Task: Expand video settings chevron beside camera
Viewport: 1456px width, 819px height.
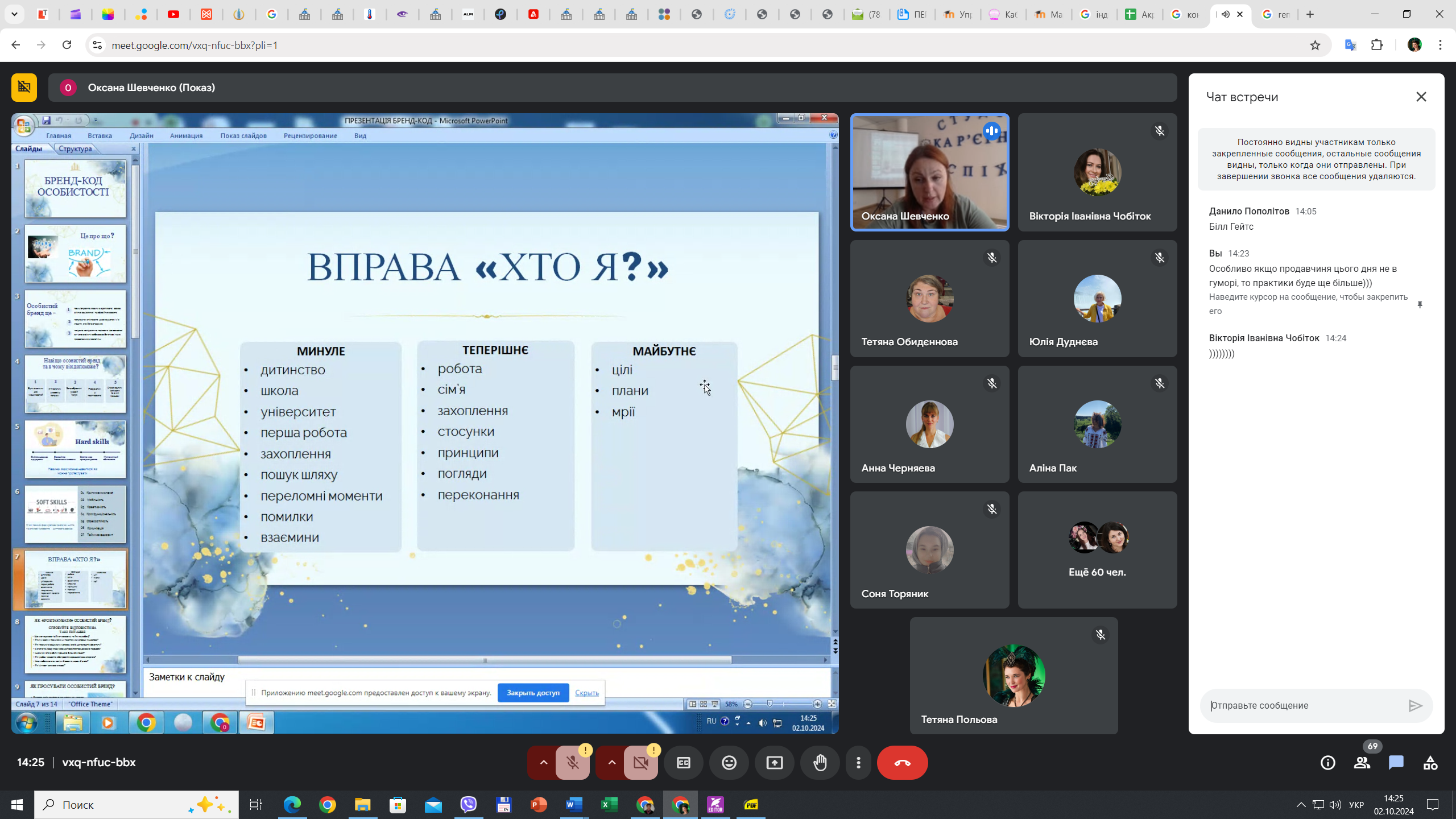Action: (x=611, y=763)
